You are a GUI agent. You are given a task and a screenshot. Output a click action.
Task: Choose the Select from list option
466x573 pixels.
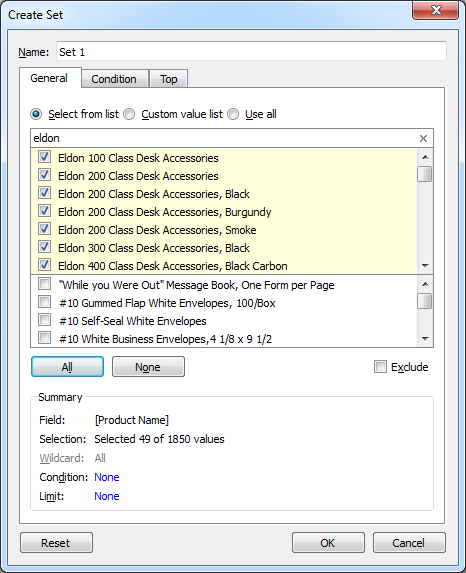click(36, 114)
